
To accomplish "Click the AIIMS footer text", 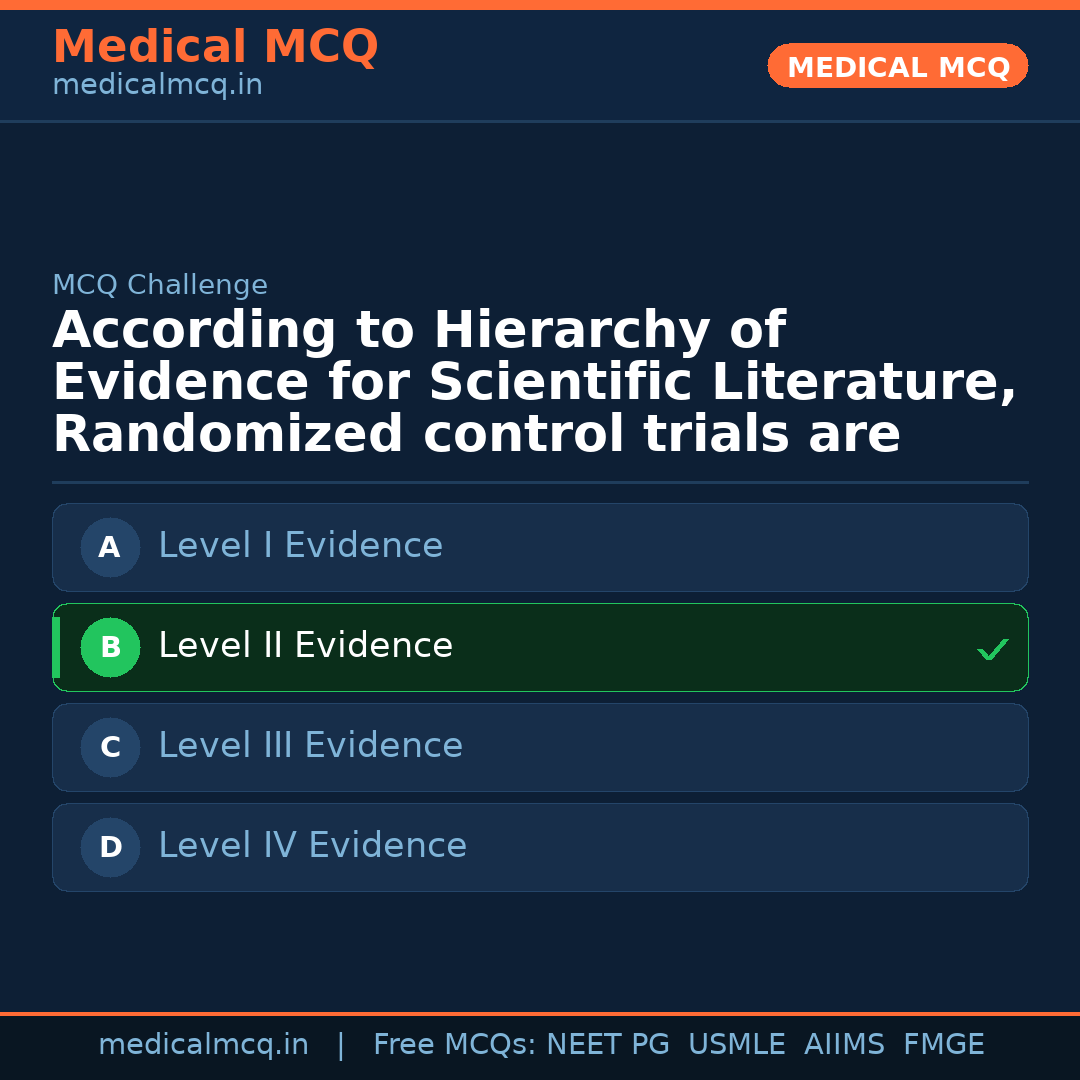I will (x=844, y=1045).
